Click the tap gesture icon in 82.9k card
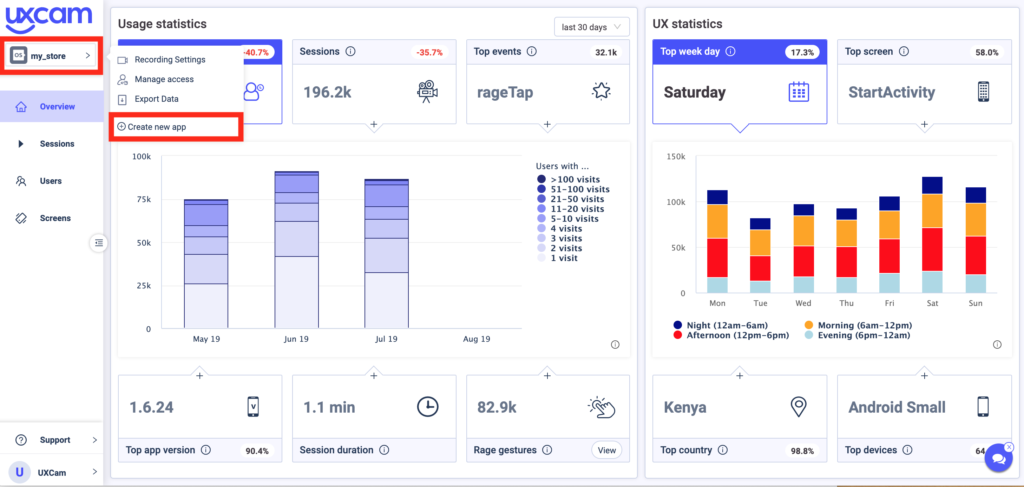 point(601,407)
